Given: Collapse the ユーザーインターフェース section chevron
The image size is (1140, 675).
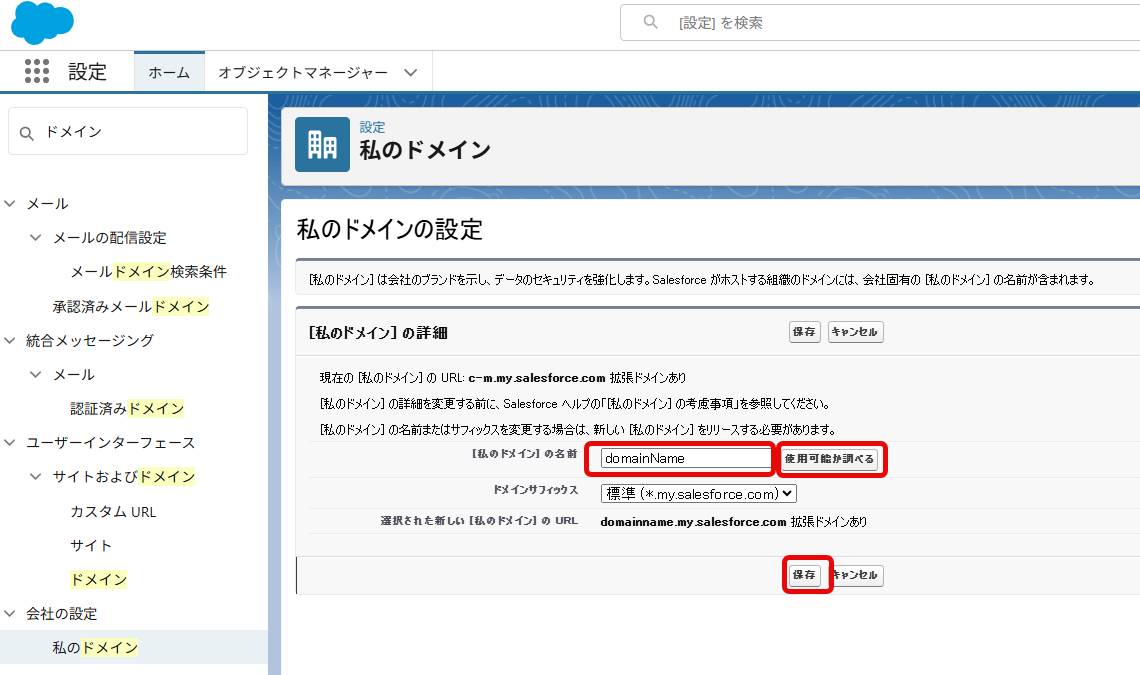Looking at the screenshot, I should [x=10, y=442].
